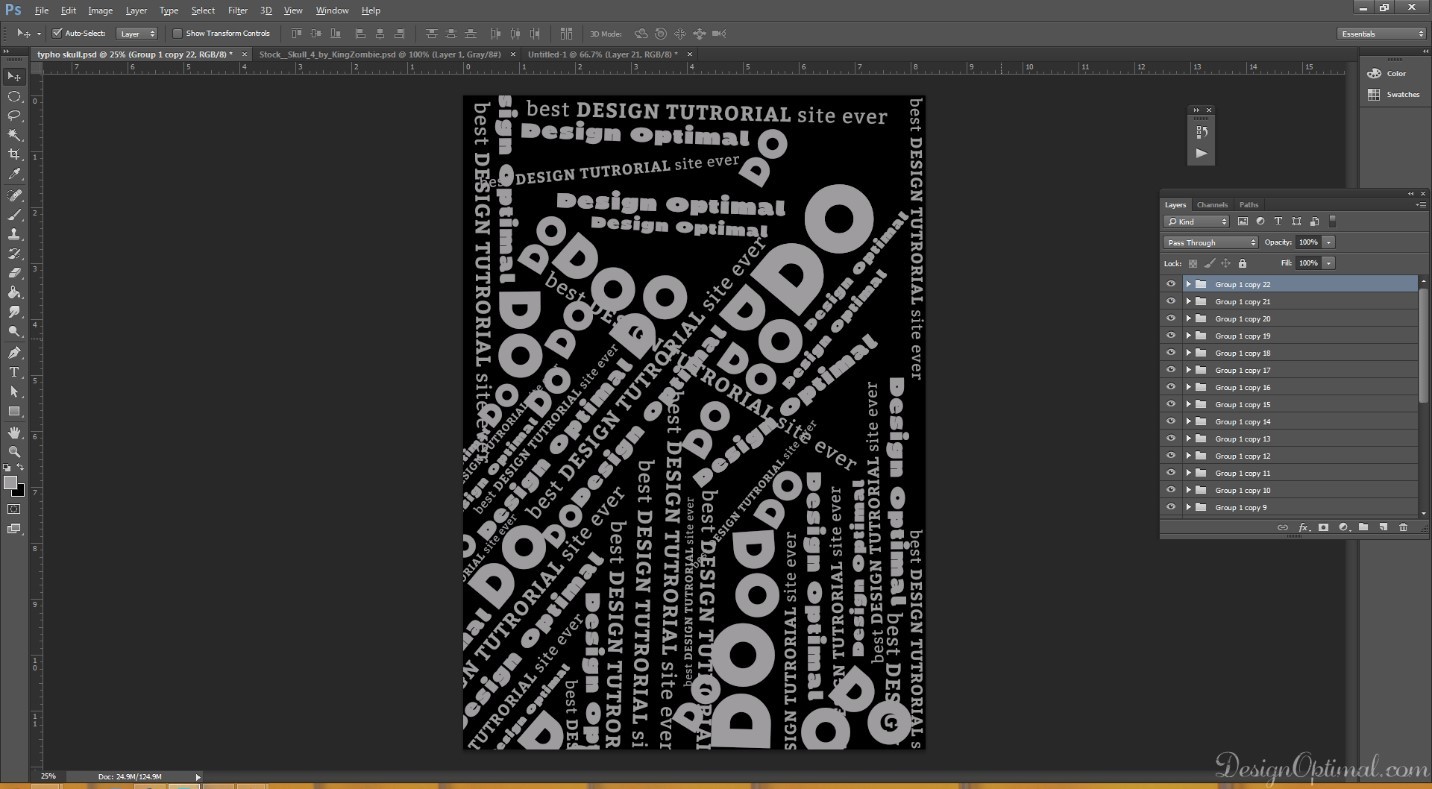1432x789 pixels.
Task: Switch to the Channels tab
Action: click(1212, 204)
